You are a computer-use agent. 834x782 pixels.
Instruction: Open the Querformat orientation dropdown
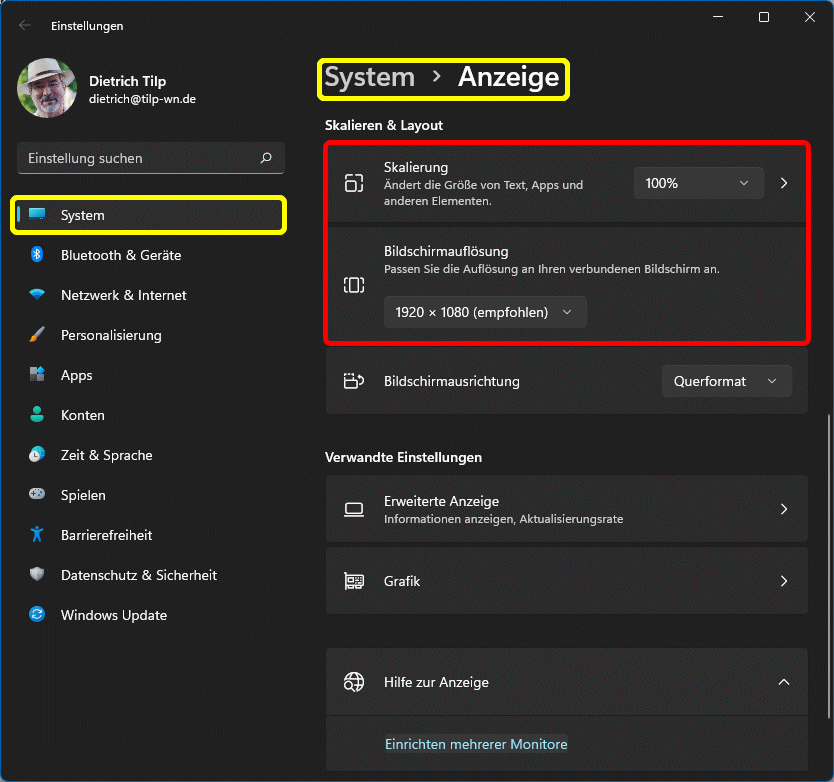coord(726,381)
